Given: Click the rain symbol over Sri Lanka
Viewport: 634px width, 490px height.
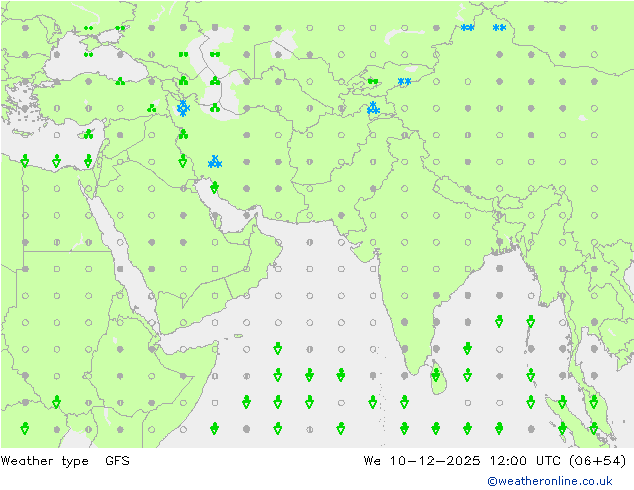Looking at the screenshot, I should click(436, 375).
